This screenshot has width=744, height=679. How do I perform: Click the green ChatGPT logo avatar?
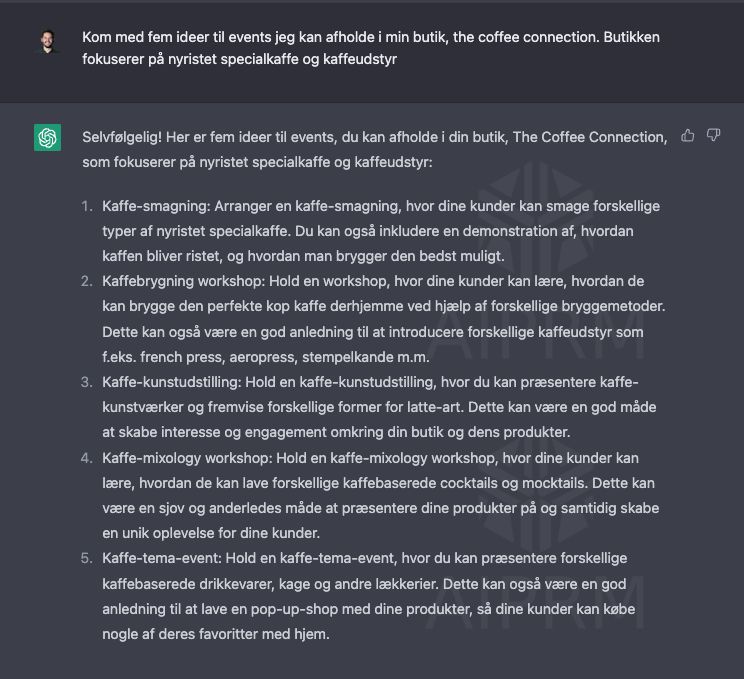pyautogui.click(x=47, y=137)
